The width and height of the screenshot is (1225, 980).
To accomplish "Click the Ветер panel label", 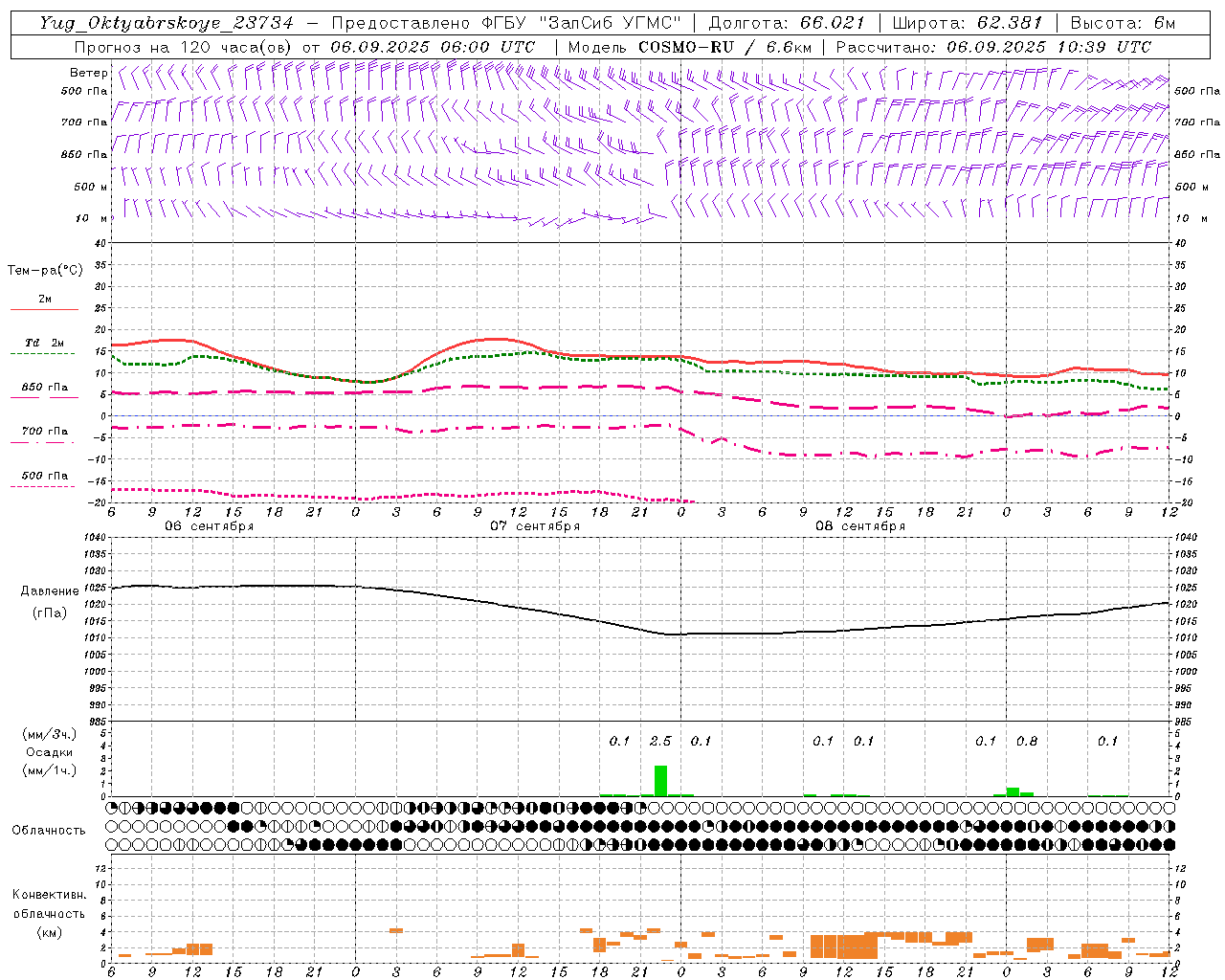I will point(89,73).
